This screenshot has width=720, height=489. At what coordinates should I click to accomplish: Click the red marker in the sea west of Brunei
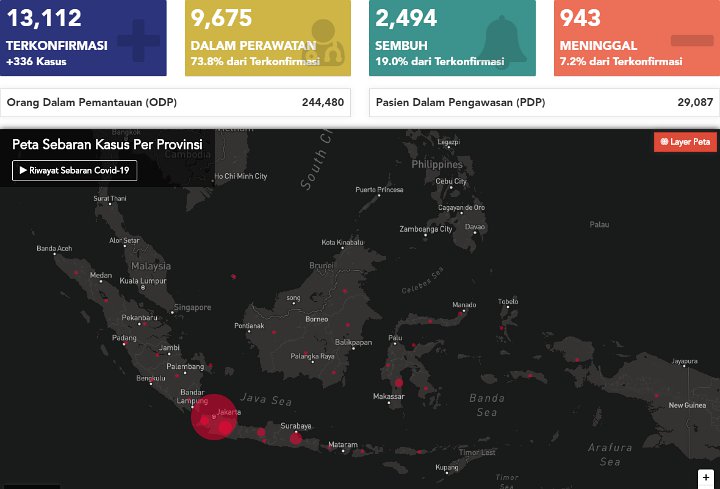[234, 276]
